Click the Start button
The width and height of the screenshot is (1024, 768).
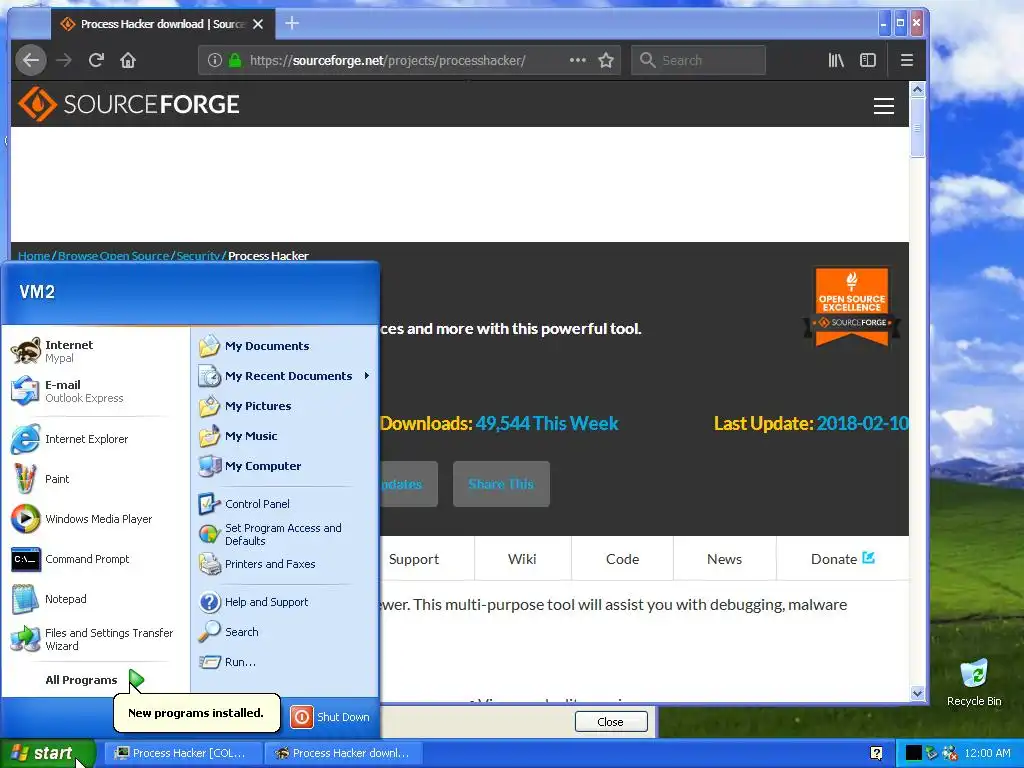47,753
